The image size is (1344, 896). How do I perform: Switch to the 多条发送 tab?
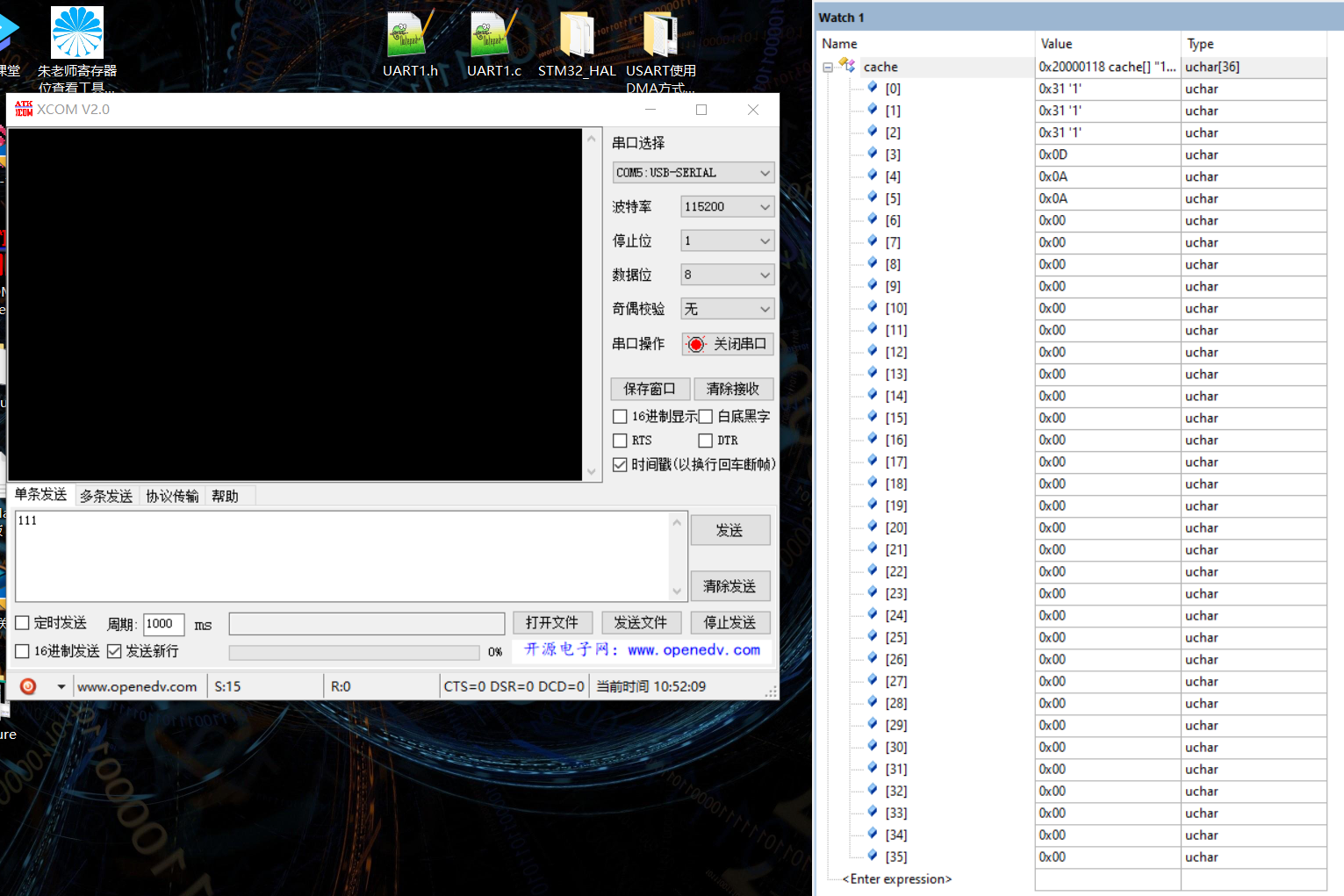[x=106, y=496]
